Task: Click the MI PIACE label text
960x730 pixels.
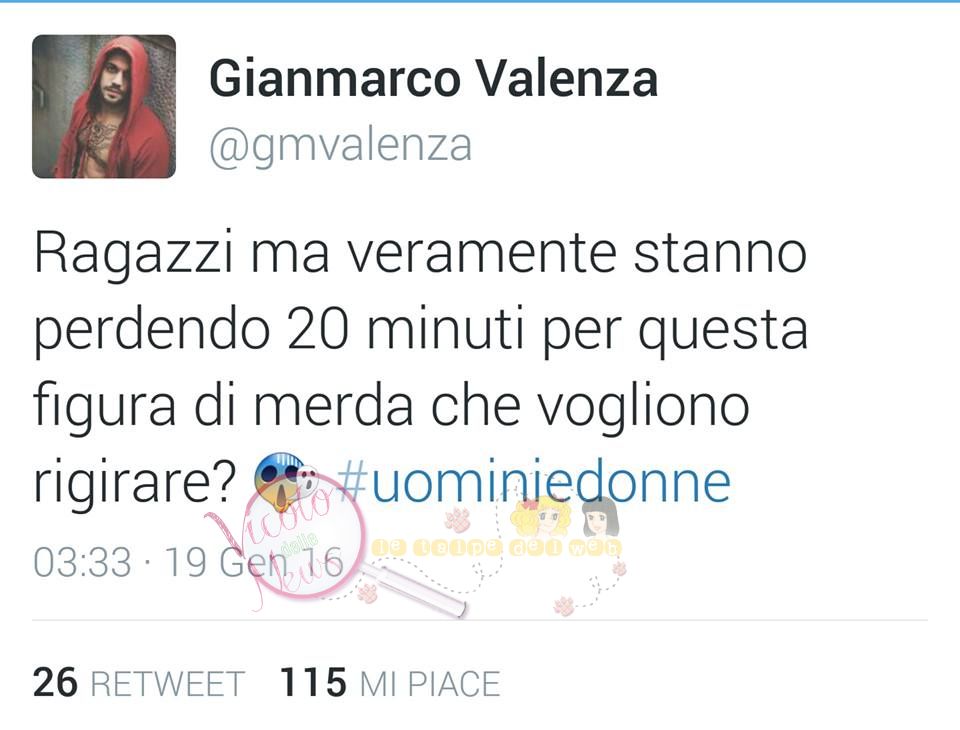Action: click(x=430, y=684)
